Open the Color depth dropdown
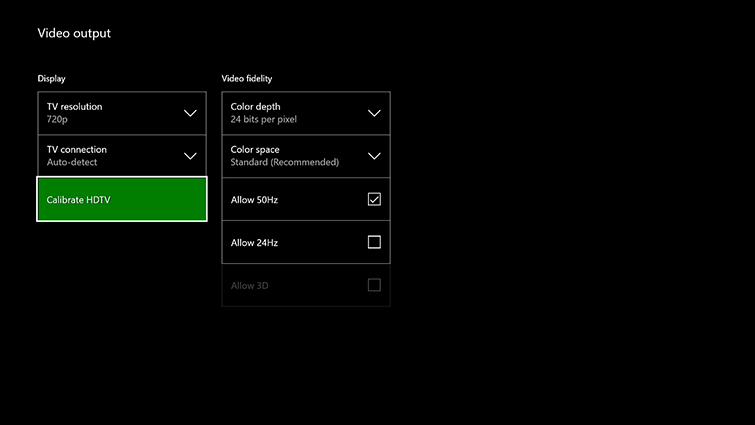Screen dimensions: 755x425 [306, 113]
